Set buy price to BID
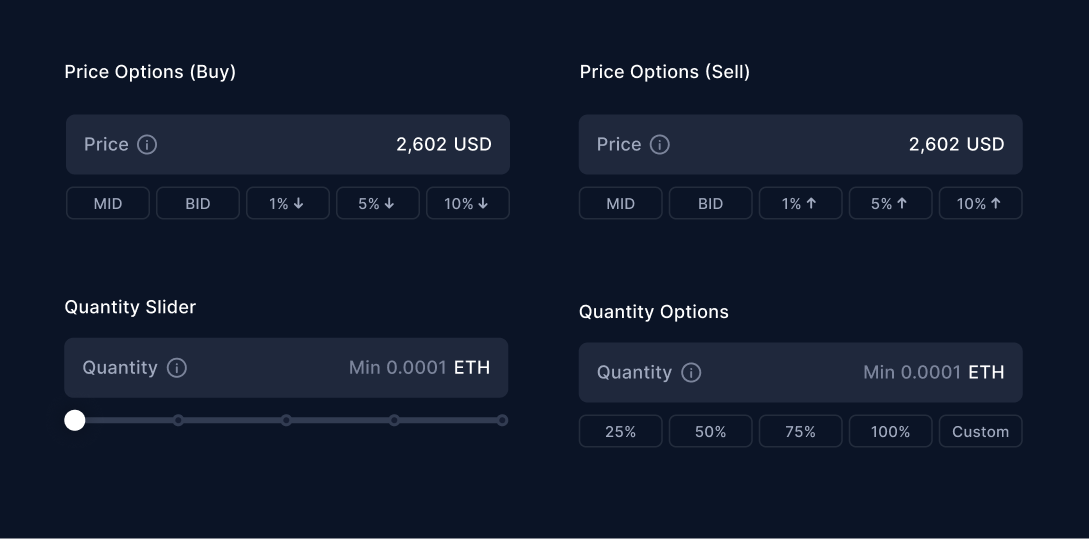 click(198, 203)
